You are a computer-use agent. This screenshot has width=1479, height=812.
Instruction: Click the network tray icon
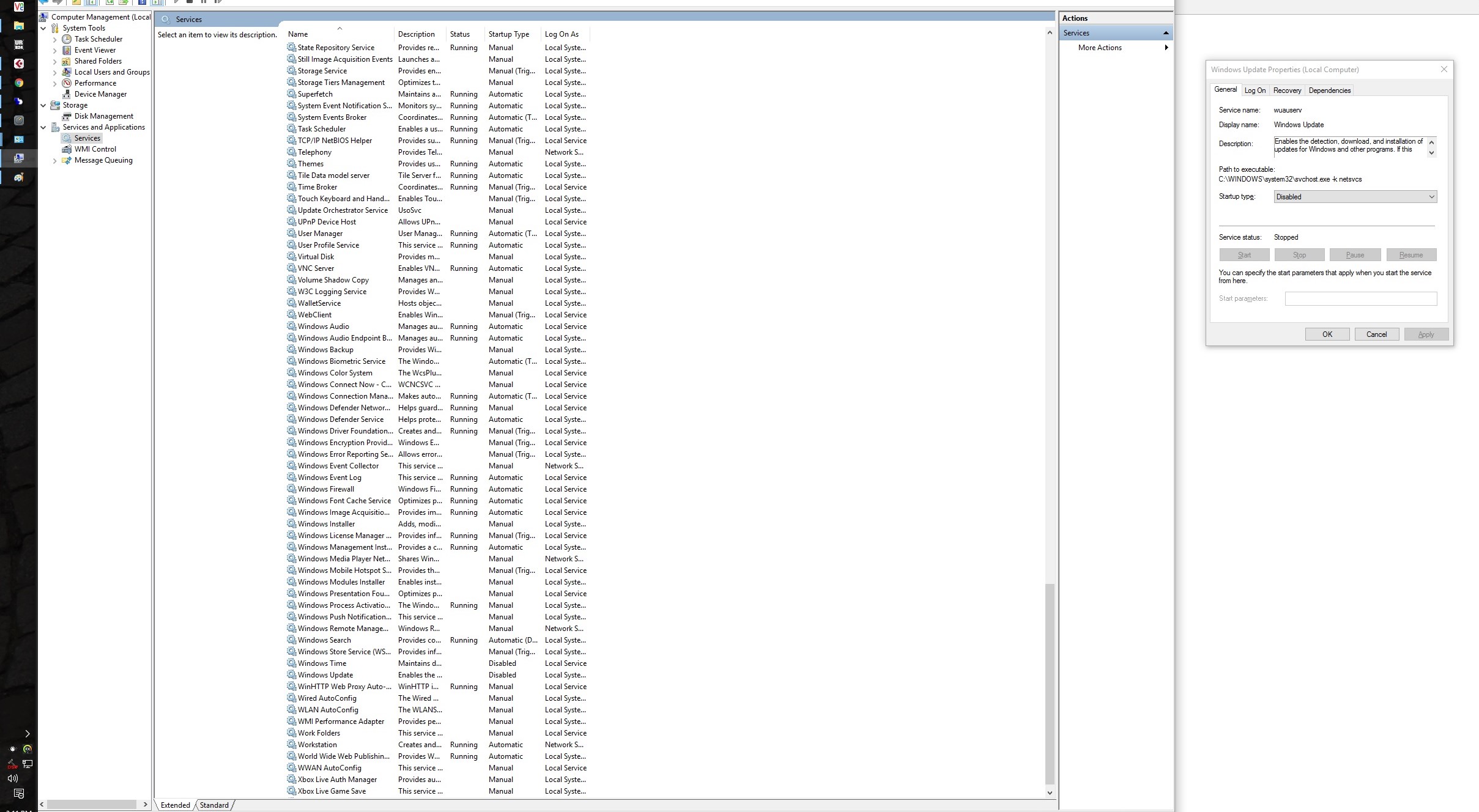28,764
